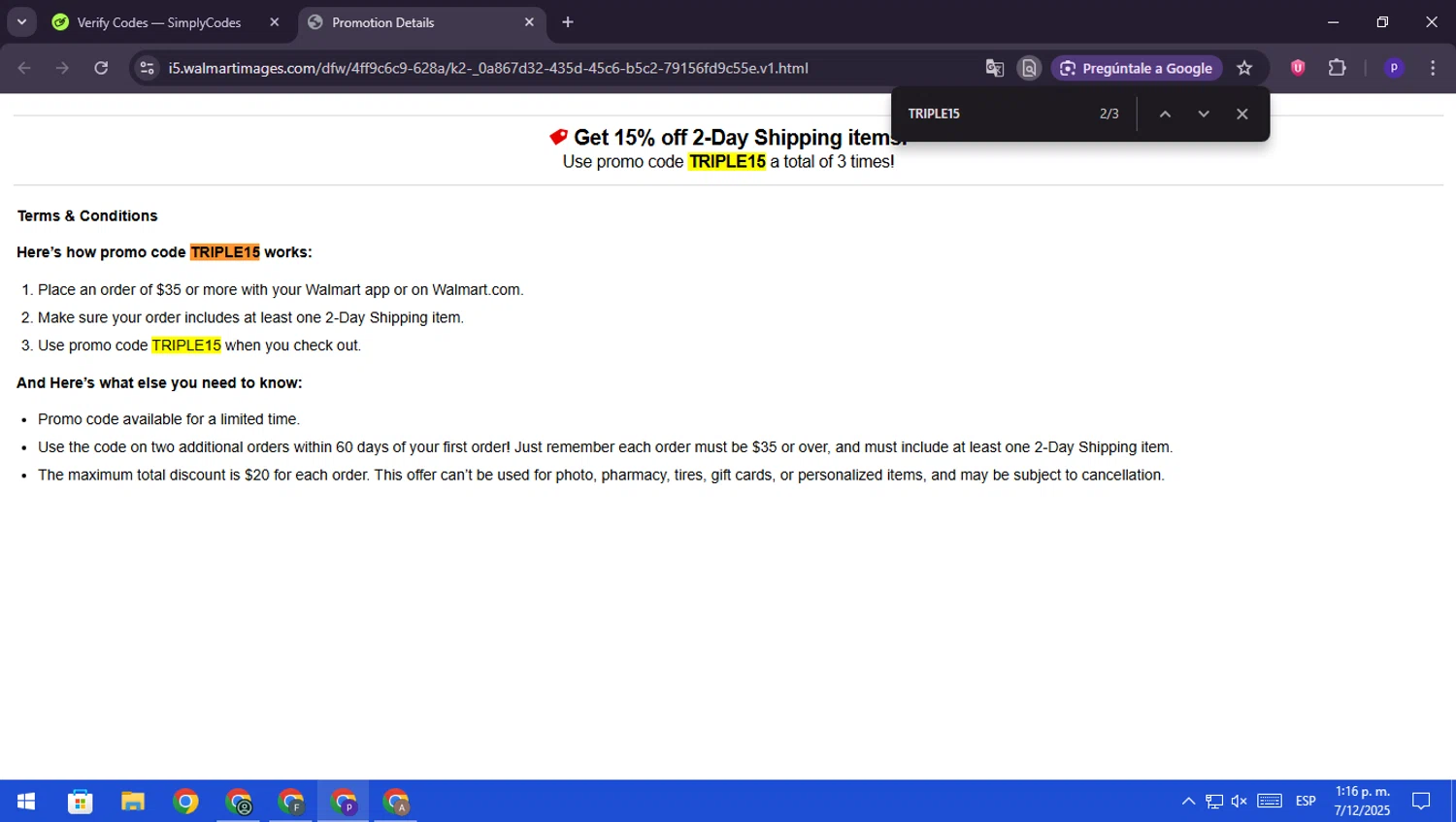Click 'Use the code on two additional orders' bullet
The image size is (1456, 822).
point(606,447)
